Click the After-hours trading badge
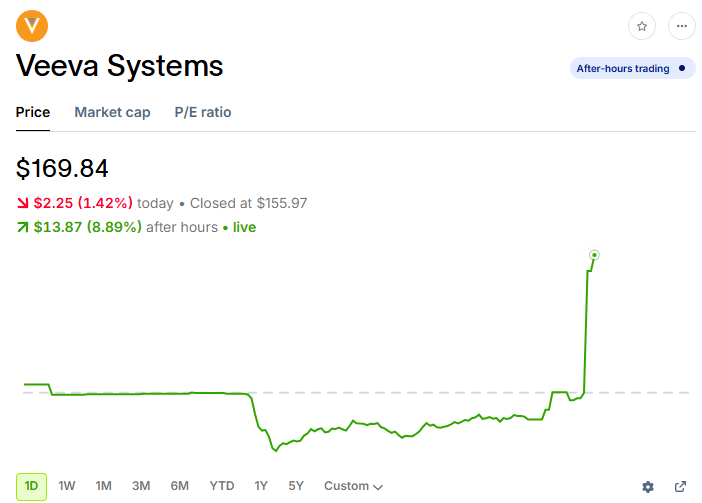The height and width of the screenshot is (503, 702). 632,68
